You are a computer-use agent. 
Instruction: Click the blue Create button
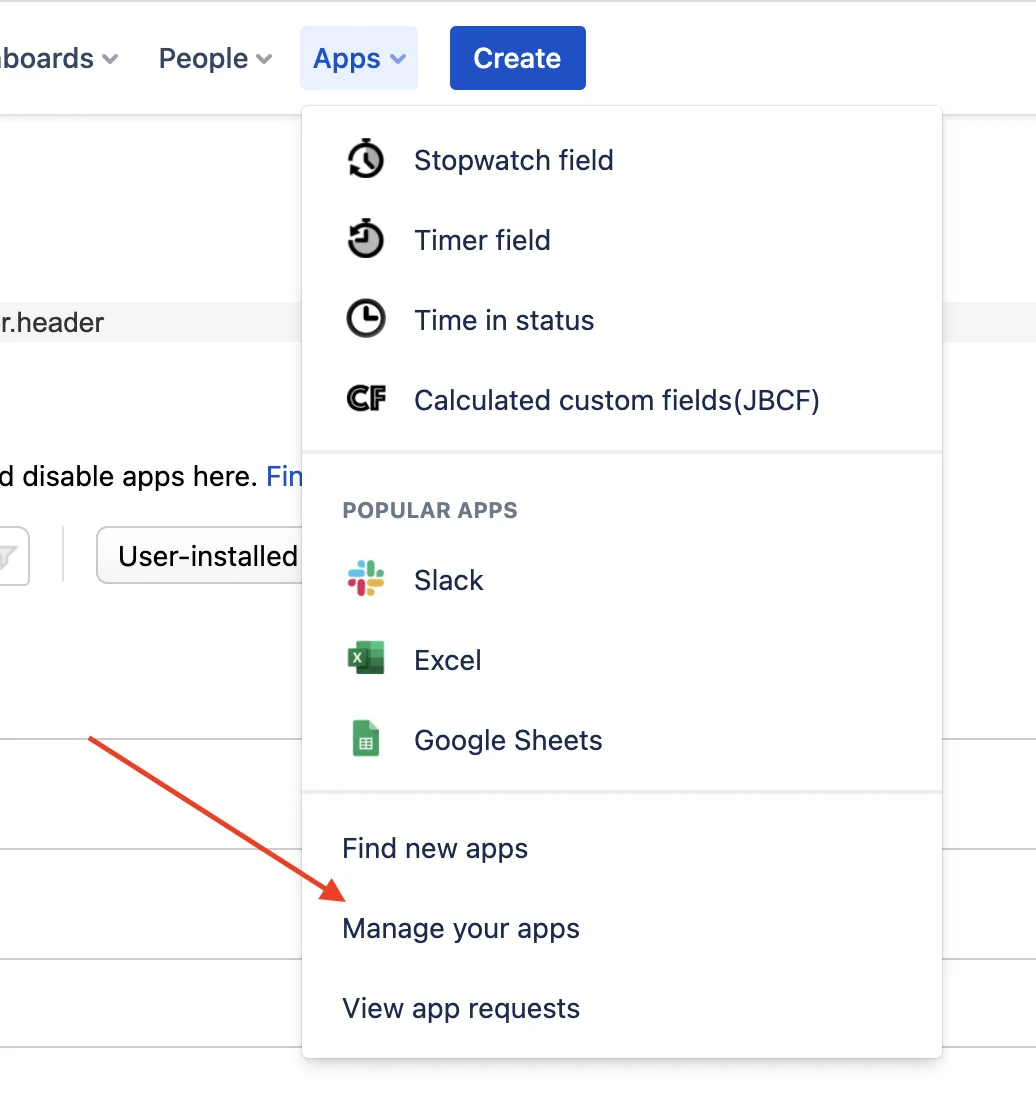pyautogui.click(x=518, y=58)
